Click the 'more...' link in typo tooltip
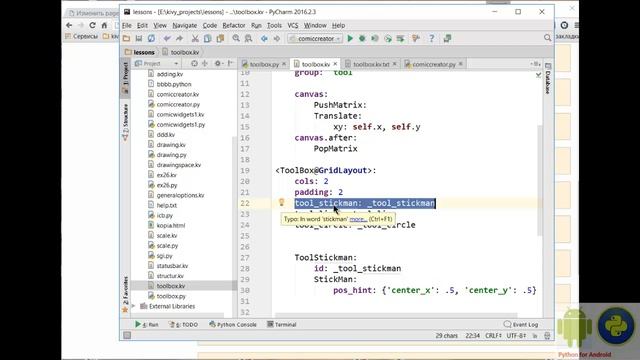 [358, 219]
